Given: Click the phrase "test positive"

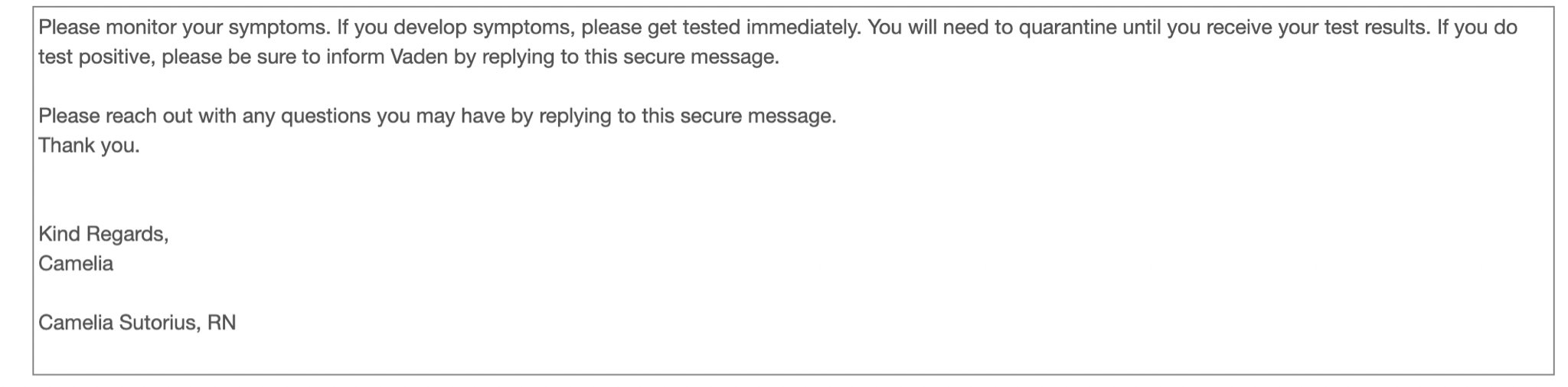Looking at the screenshot, I should [x=97, y=57].
